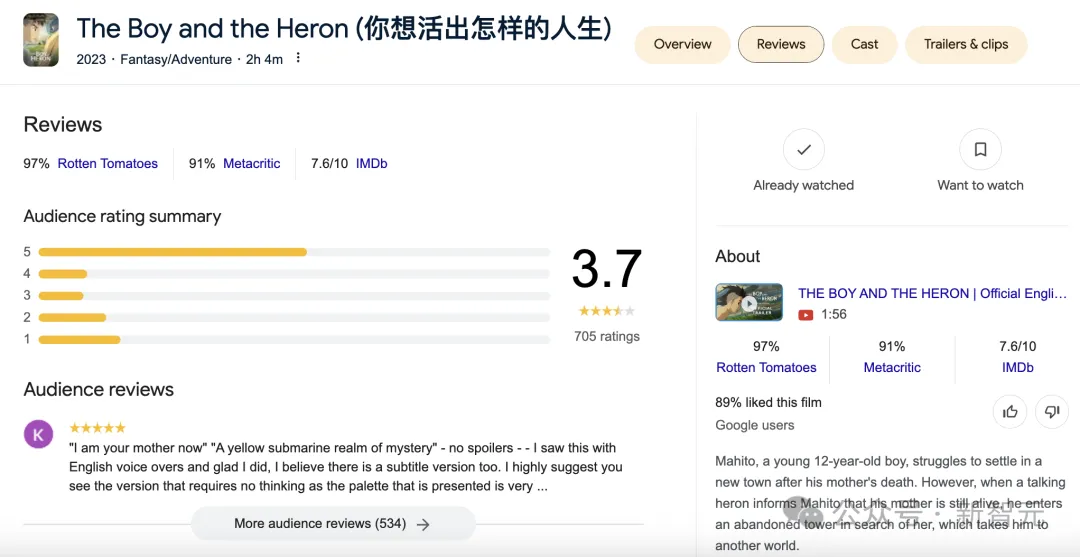
Task: Switch to the Overview tab
Action: (682, 44)
